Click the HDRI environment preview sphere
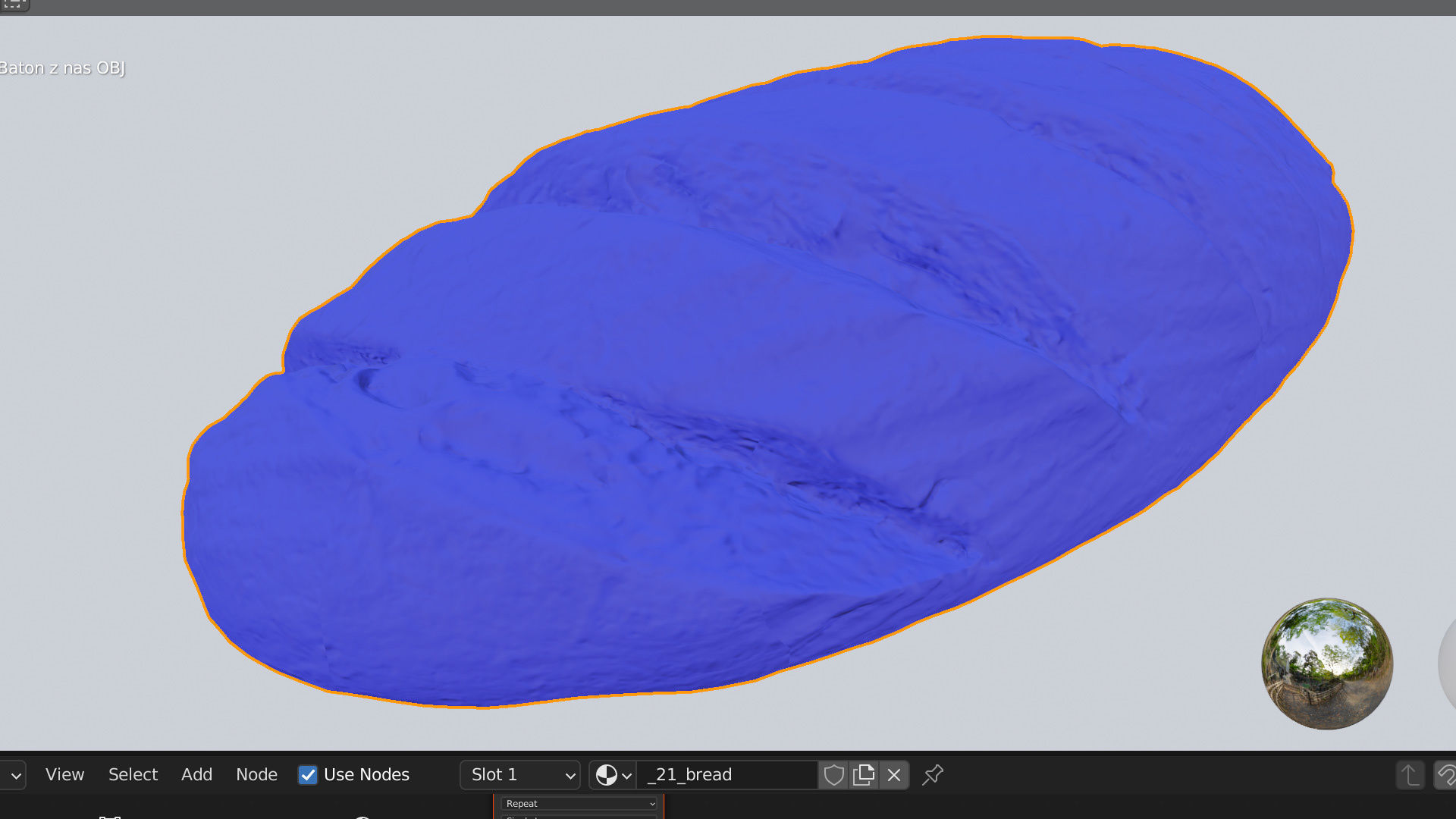Image resolution: width=1456 pixels, height=819 pixels. [x=1326, y=664]
